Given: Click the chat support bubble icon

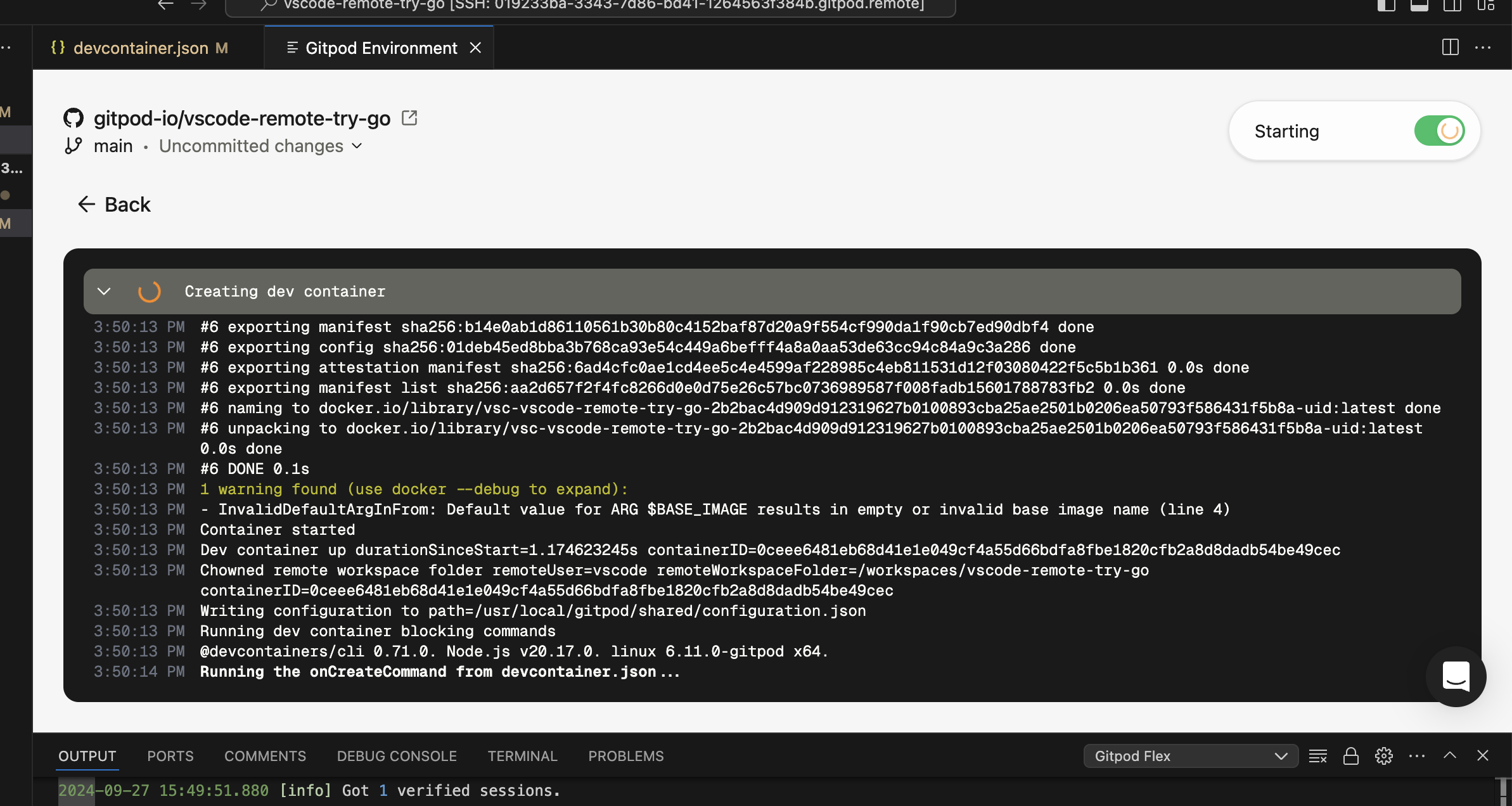Looking at the screenshot, I should pos(1456,676).
